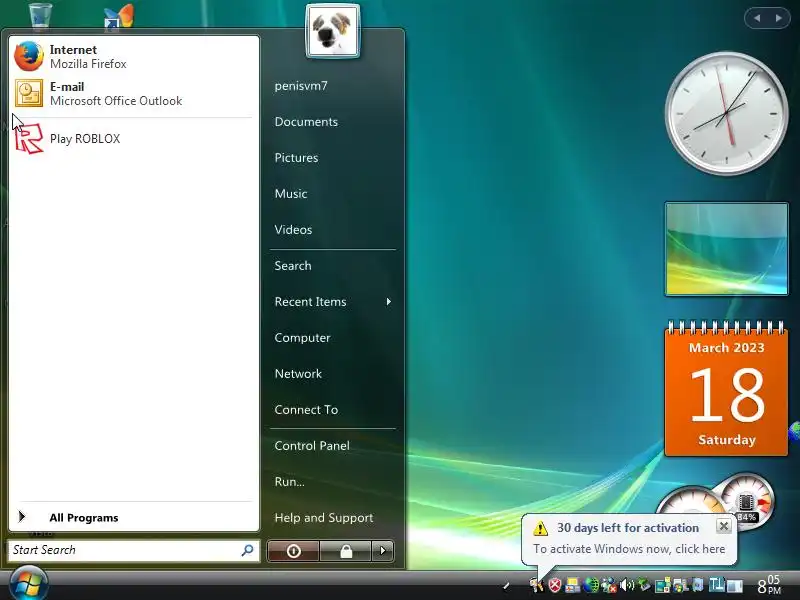Click the TL tray icon
The image size is (800, 600).
point(716,584)
